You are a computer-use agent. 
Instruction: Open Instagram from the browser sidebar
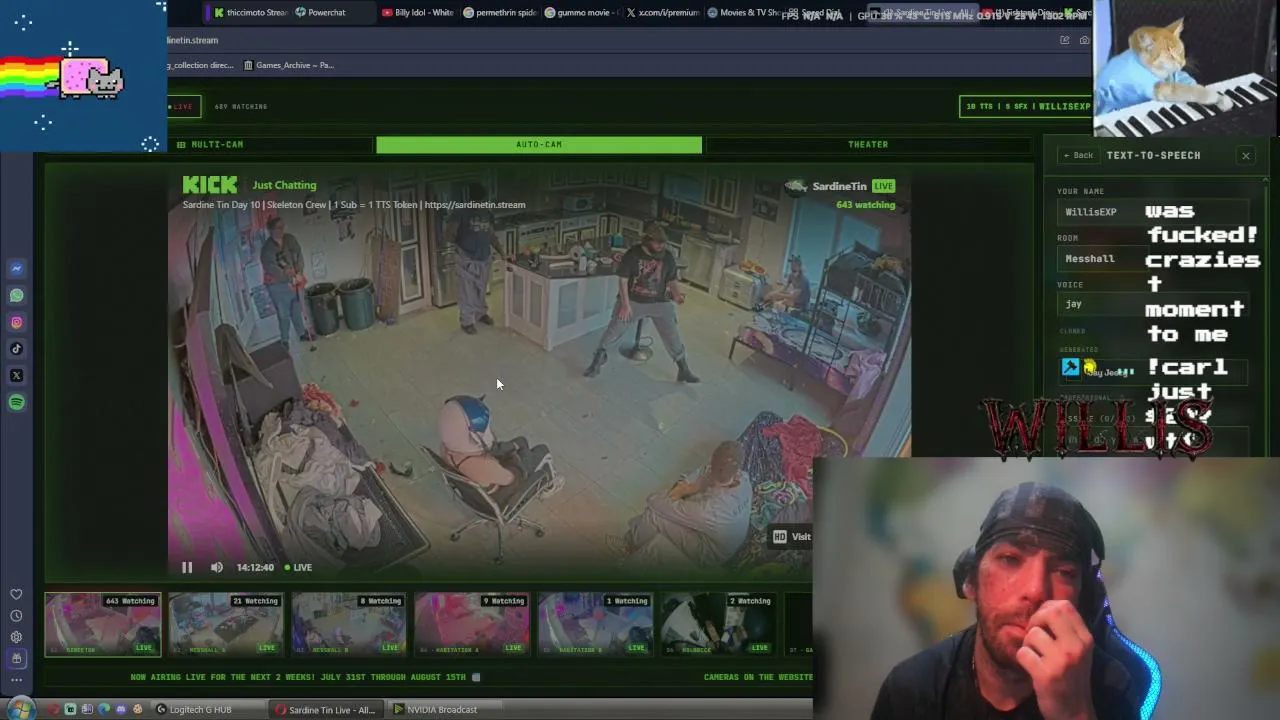pyautogui.click(x=16, y=322)
